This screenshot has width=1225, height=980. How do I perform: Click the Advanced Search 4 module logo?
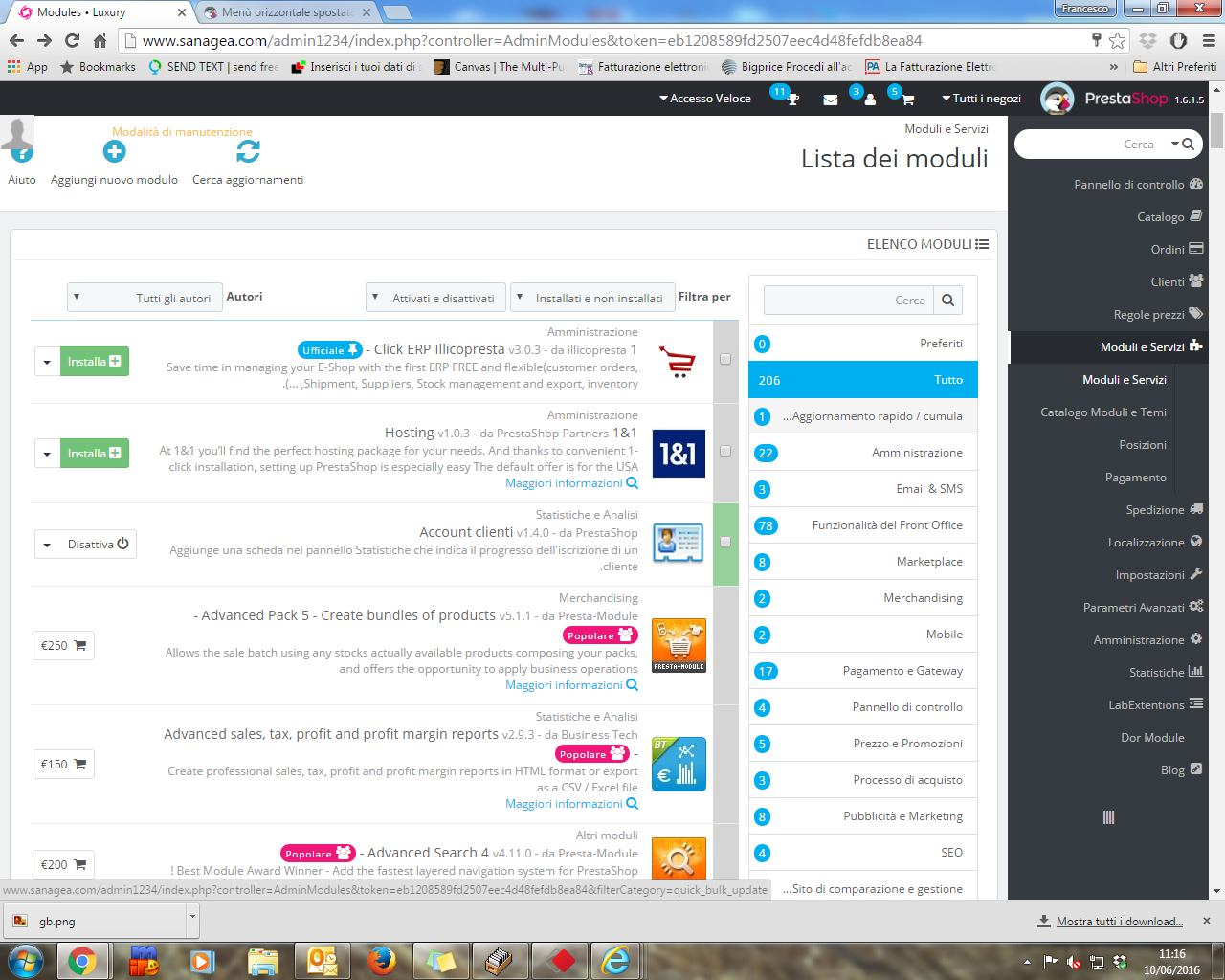679,858
